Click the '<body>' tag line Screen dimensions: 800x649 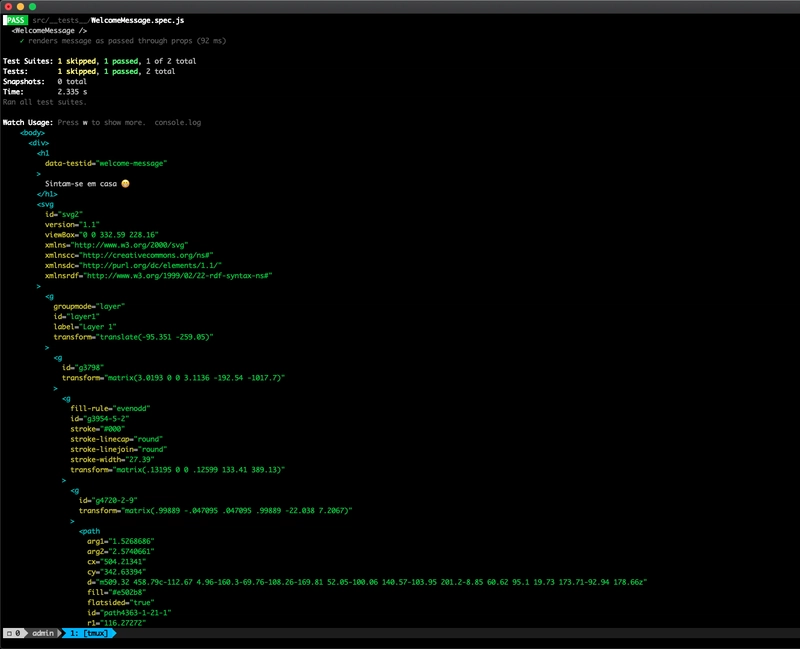pyautogui.click(x=32, y=133)
